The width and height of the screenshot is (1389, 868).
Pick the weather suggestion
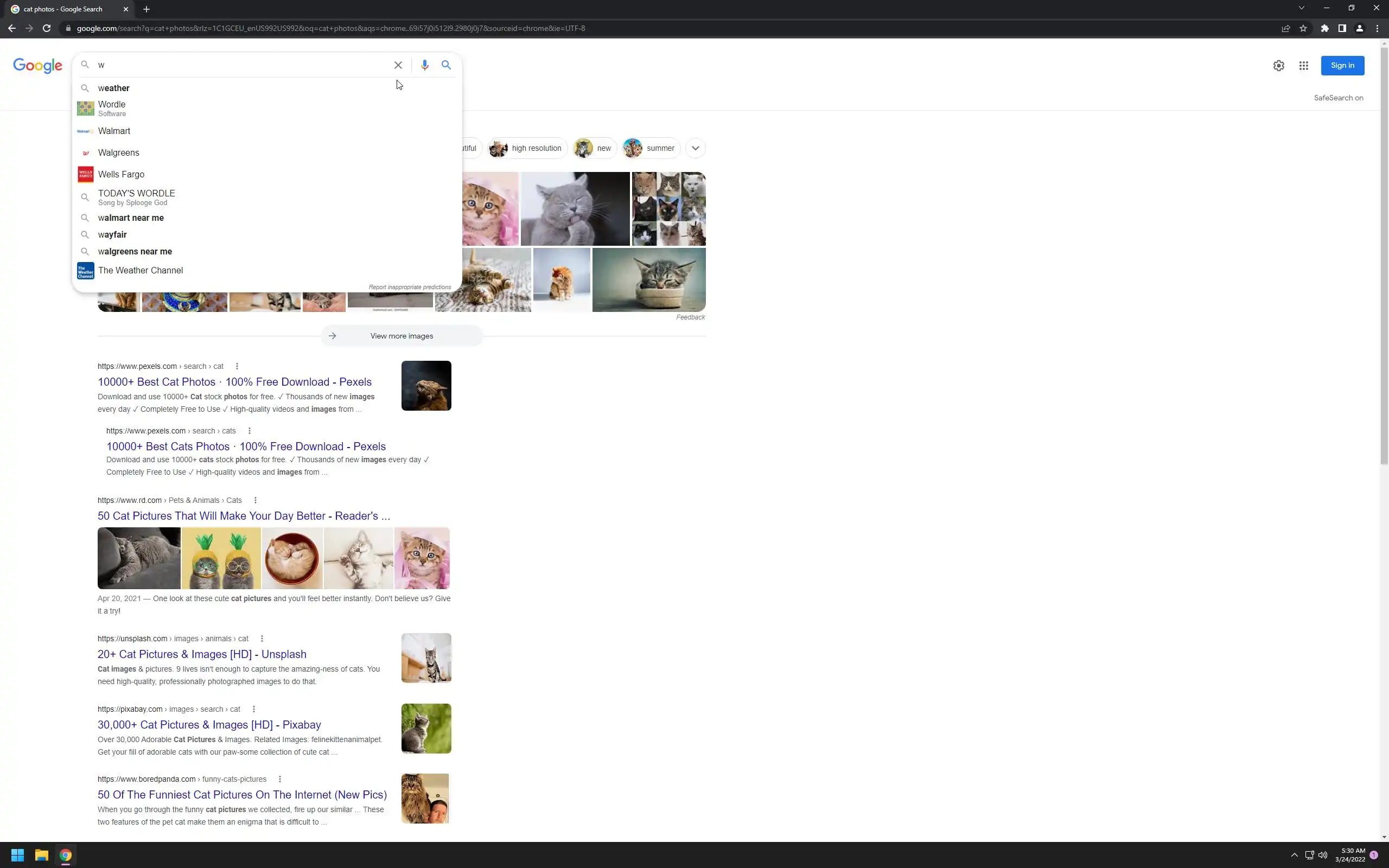click(x=113, y=88)
